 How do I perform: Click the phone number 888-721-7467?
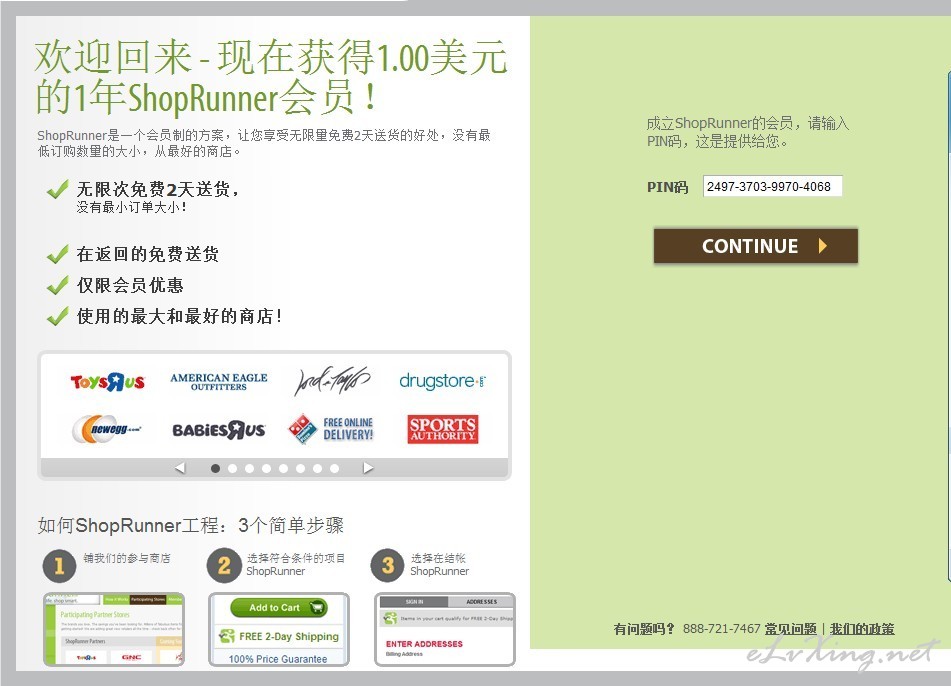click(721, 629)
